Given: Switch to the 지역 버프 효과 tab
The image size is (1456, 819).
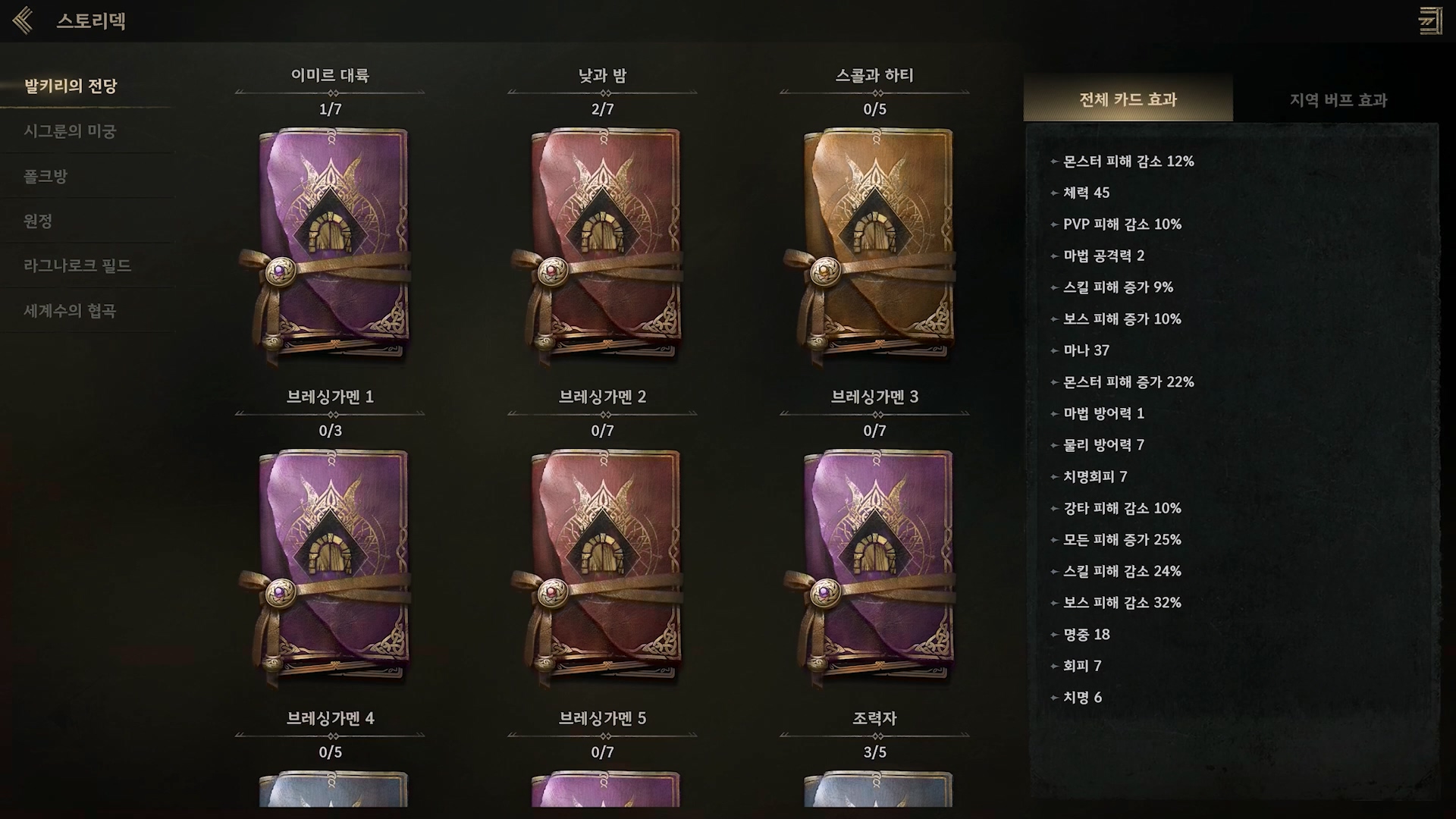Looking at the screenshot, I should click(x=1338, y=99).
